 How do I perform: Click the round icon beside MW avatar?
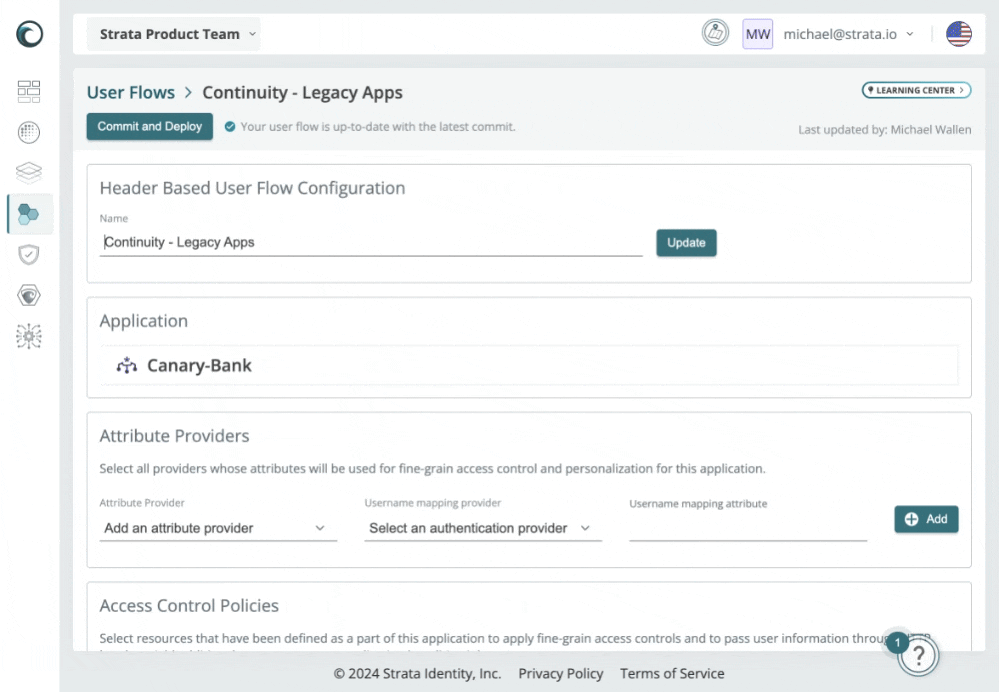pos(715,33)
